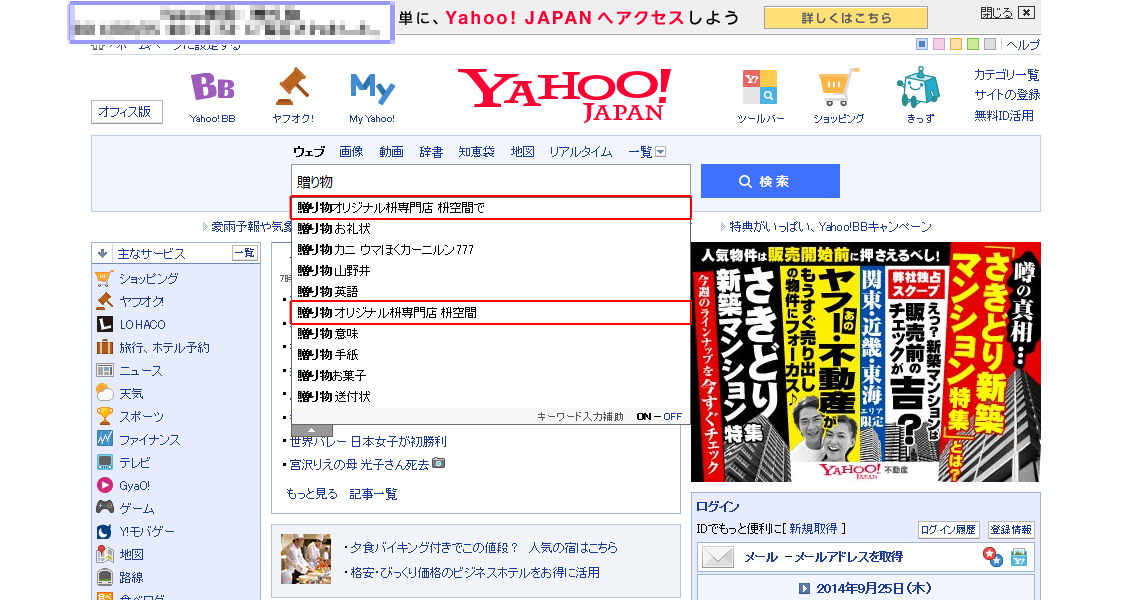Select the ウェブ search tab
Viewport: 1130px width, 600px height.
point(308,152)
